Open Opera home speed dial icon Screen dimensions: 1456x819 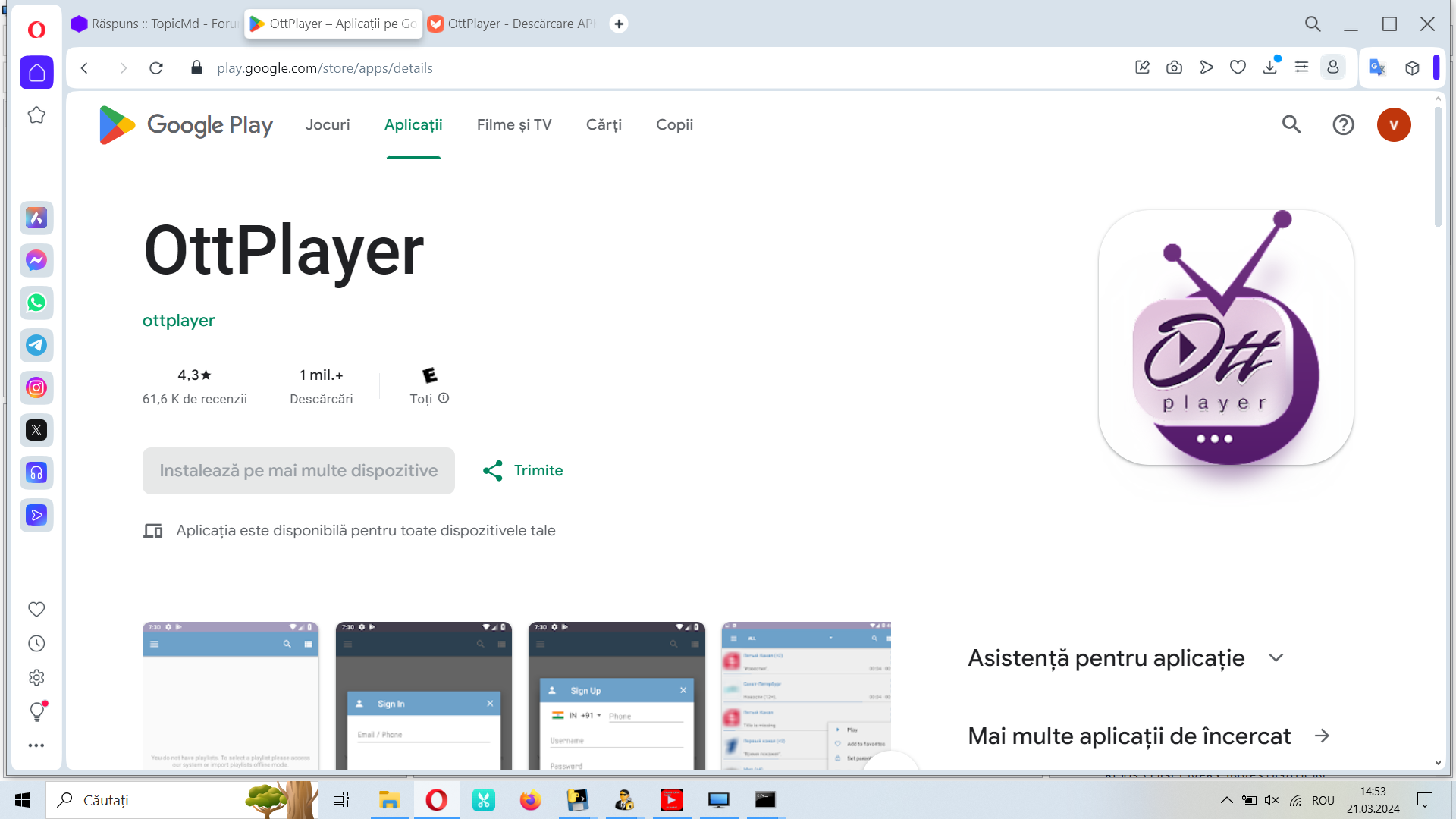[36, 73]
